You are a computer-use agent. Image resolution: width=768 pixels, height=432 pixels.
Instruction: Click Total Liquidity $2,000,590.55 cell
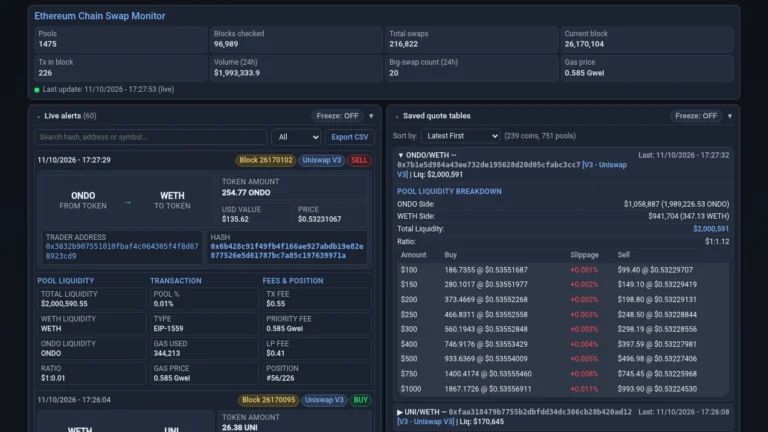[92, 299]
